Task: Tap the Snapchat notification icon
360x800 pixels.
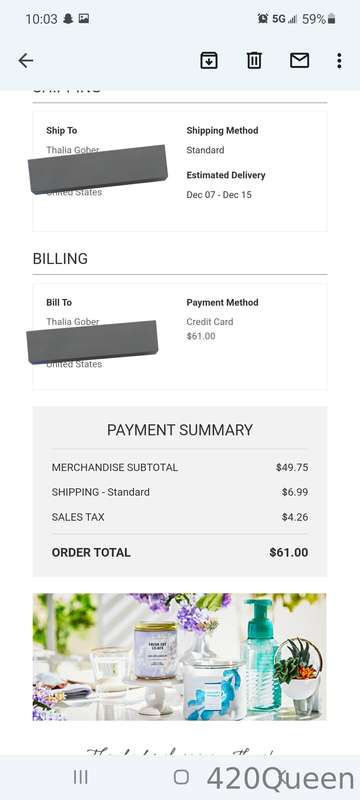Action: click(x=68, y=19)
